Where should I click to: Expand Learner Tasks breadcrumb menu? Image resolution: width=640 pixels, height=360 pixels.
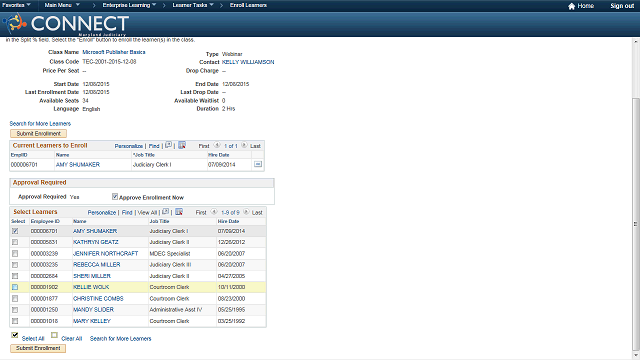(193, 5)
